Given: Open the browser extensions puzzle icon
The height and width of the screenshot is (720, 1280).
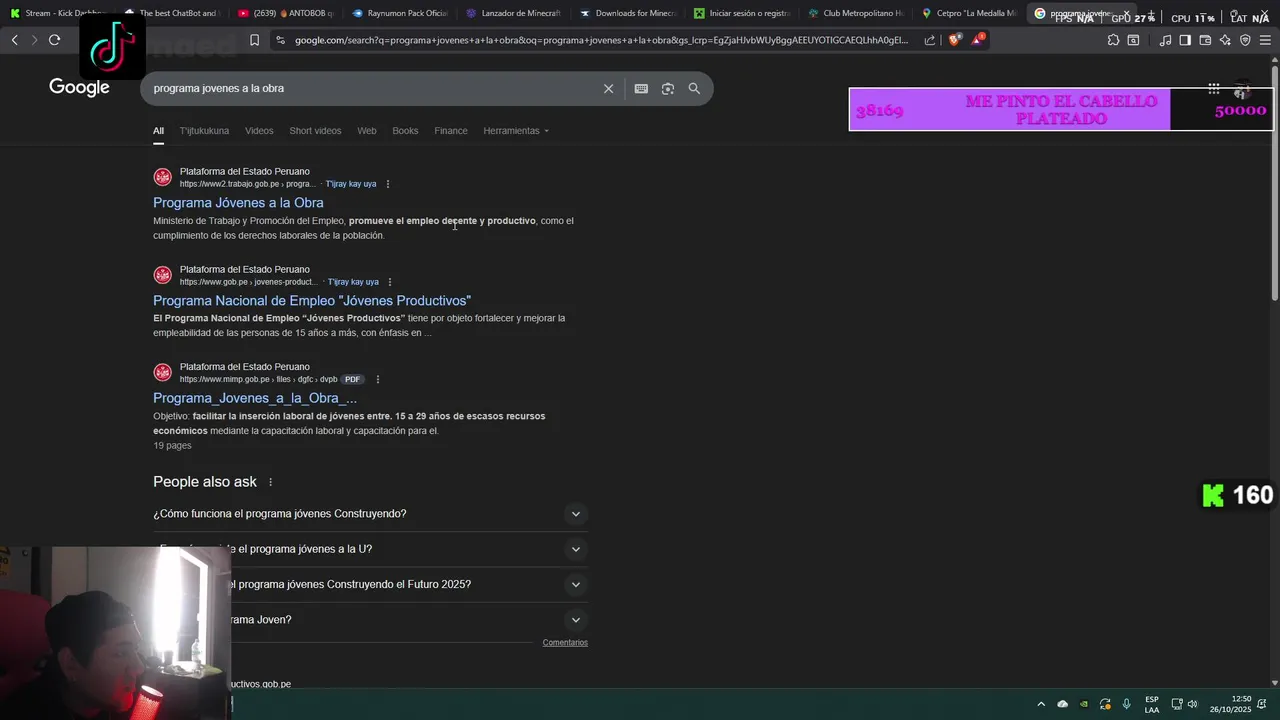Looking at the screenshot, I should [1113, 40].
